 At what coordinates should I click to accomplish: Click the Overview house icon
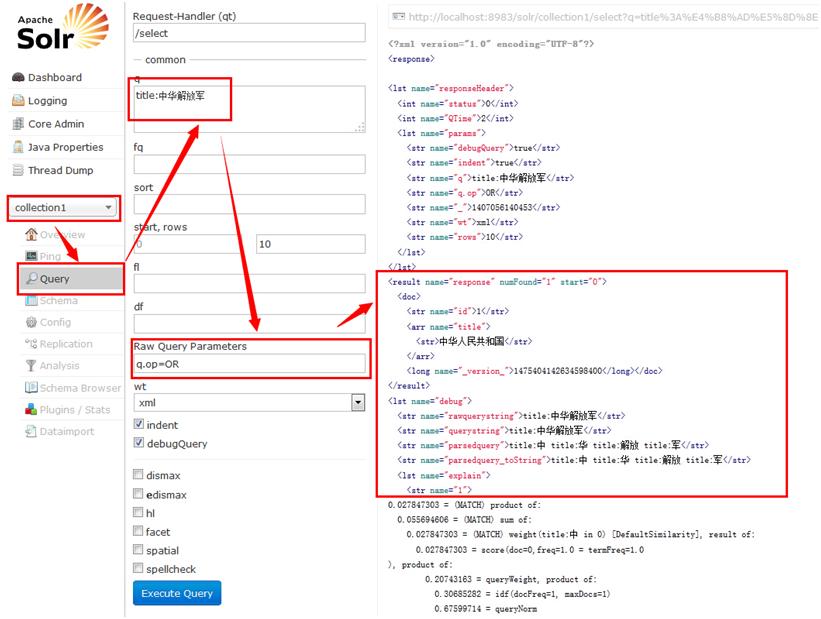(31, 234)
